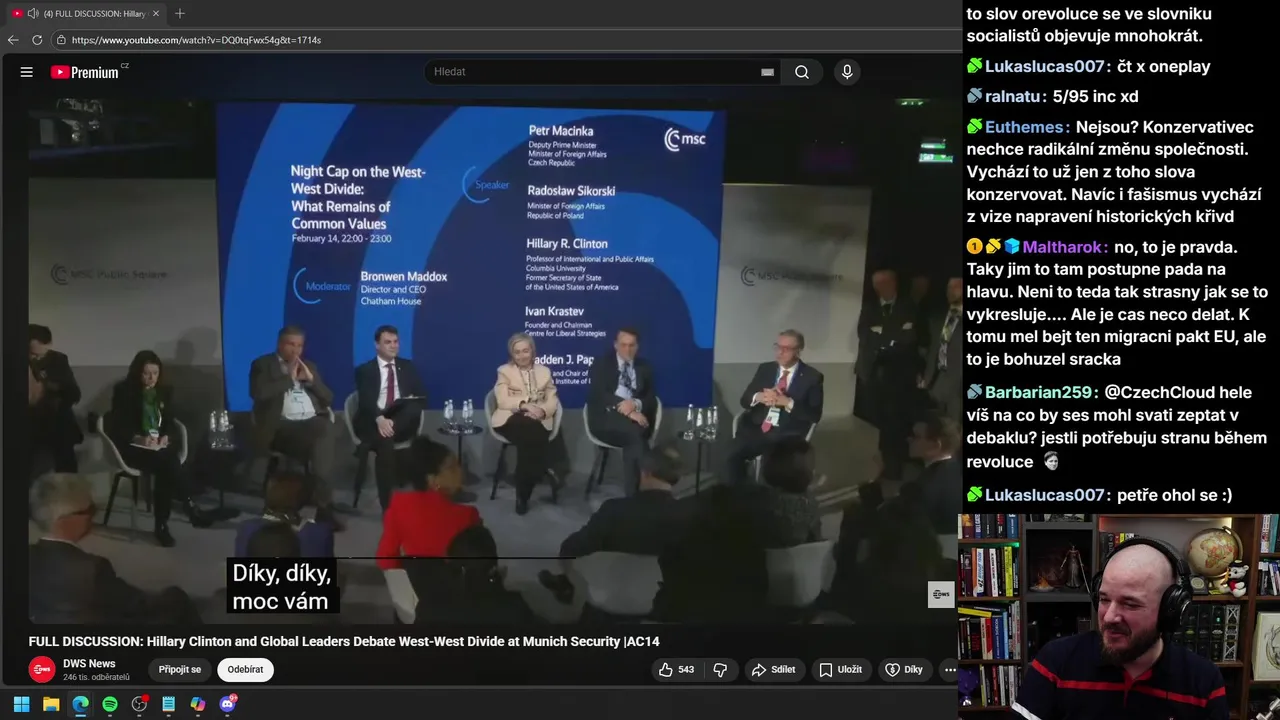Click the Czech subtitle 'Díky, díky, moc vám'
The image size is (1280, 720).
click(280, 587)
